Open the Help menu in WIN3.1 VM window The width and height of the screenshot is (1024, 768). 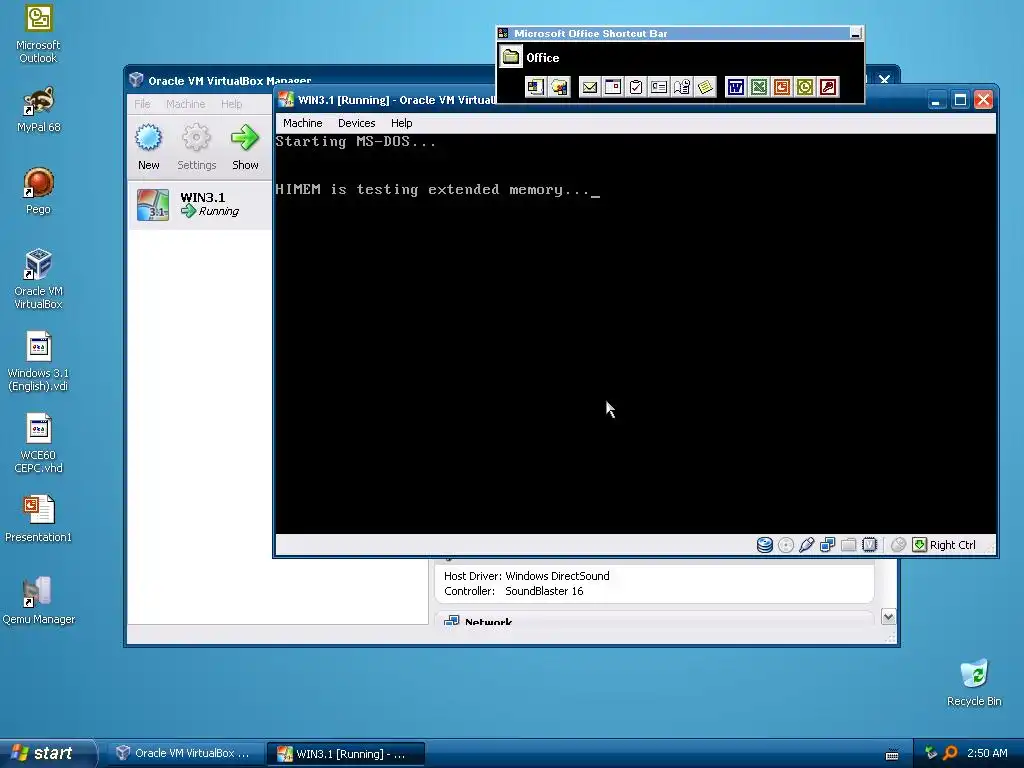pos(402,123)
